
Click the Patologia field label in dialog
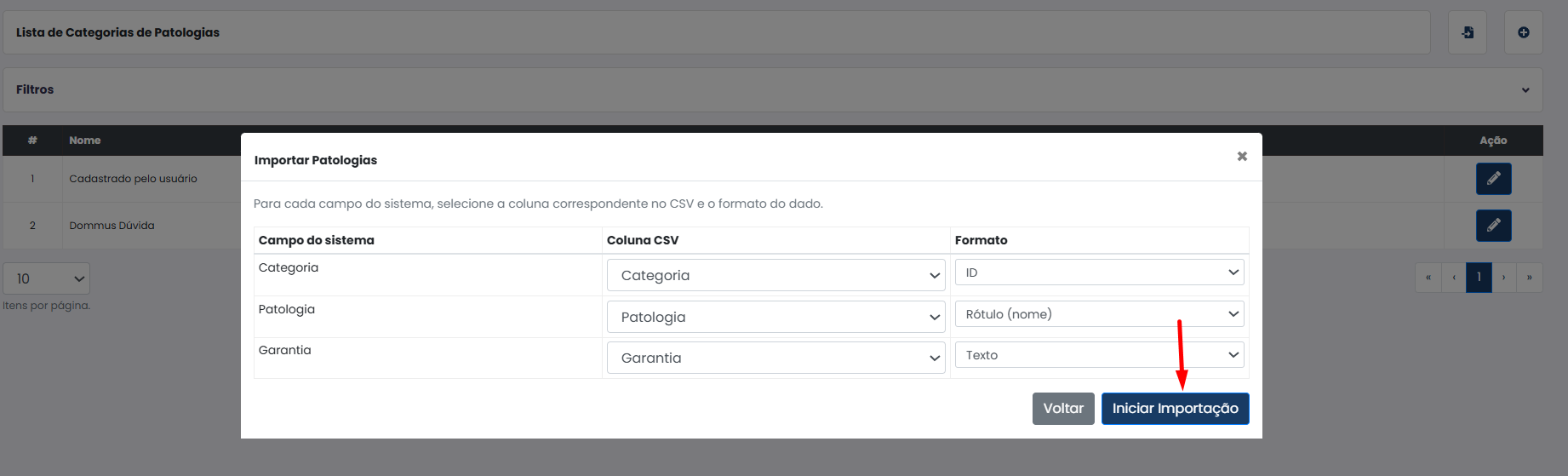point(287,309)
